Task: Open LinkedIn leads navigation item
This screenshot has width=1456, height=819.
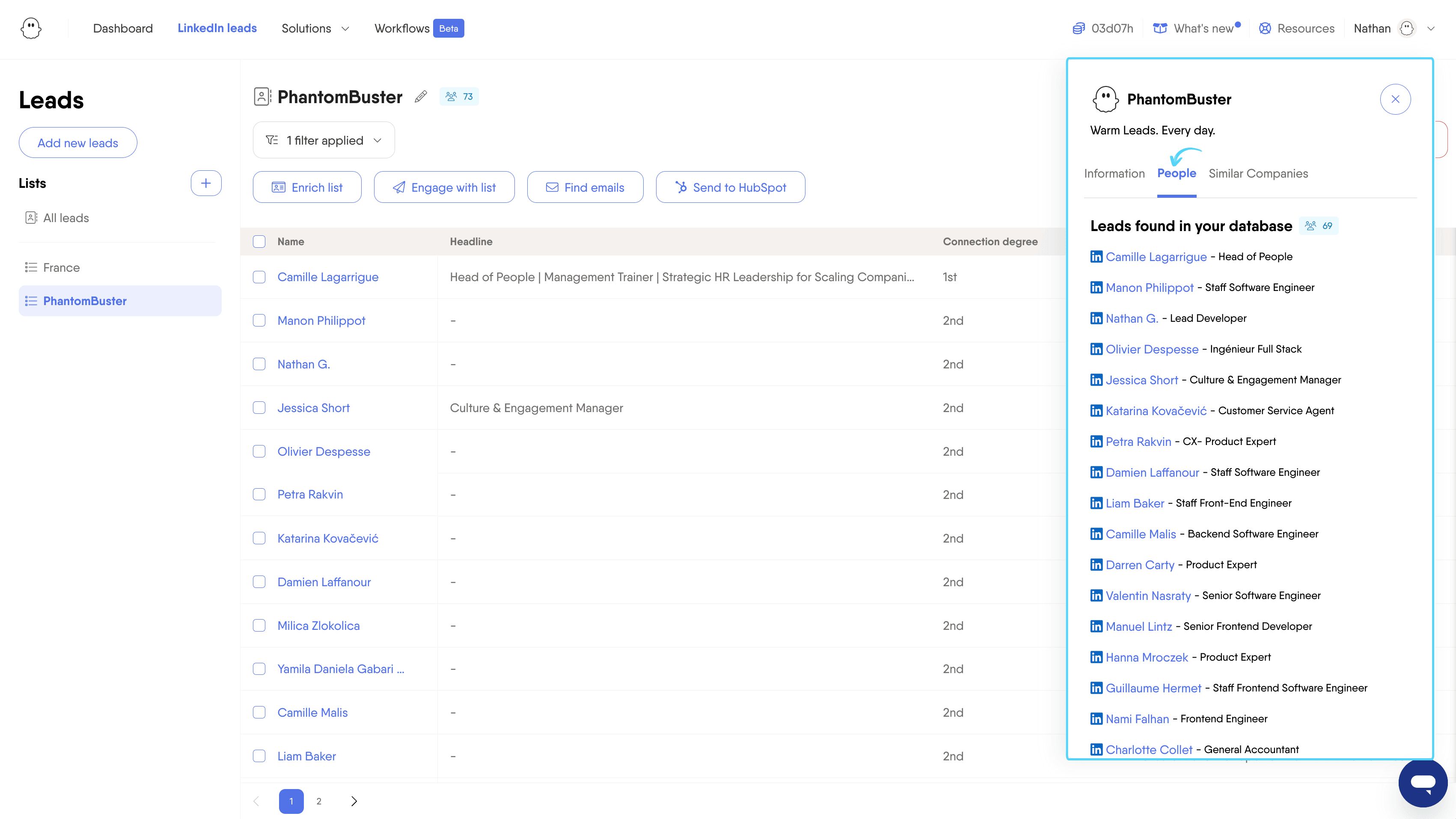Action: point(217,28)
